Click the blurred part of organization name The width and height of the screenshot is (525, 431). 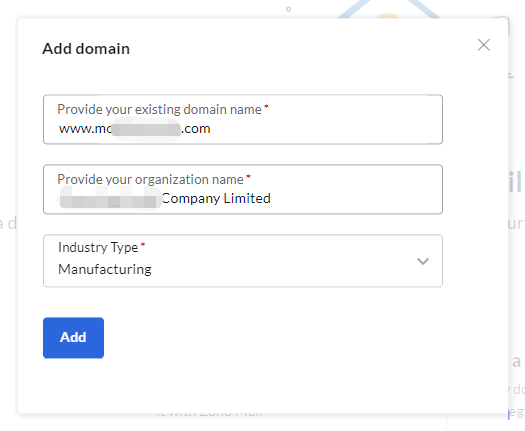point(110,198)
